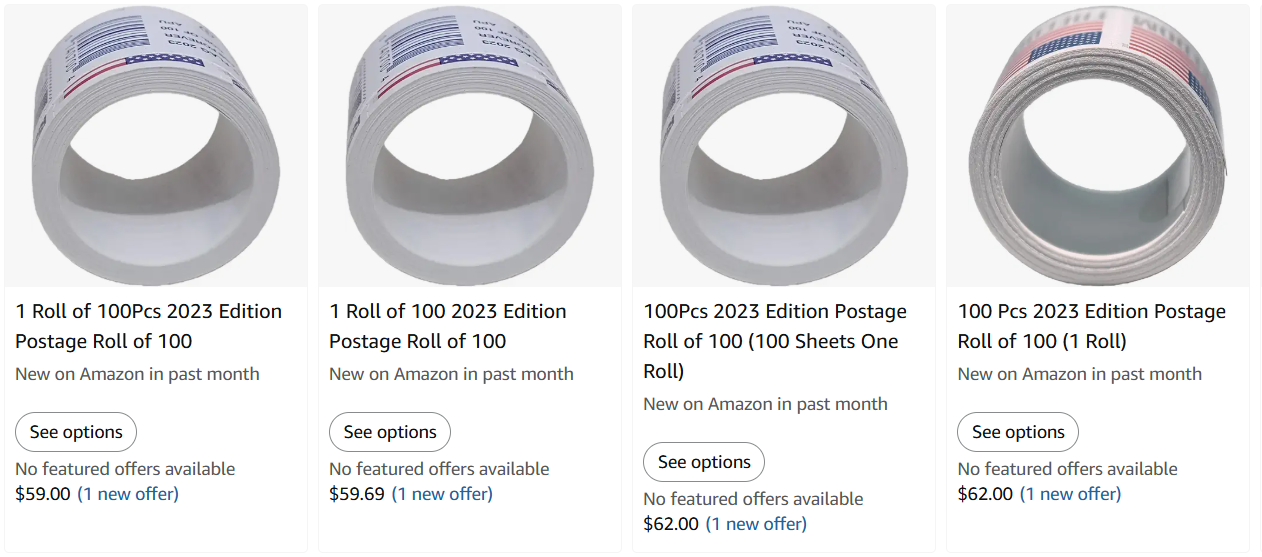Image resolution: width=1262 pixels, height=557 pixels.
Task: Click the $59.00 price
Action: (43, 494)
